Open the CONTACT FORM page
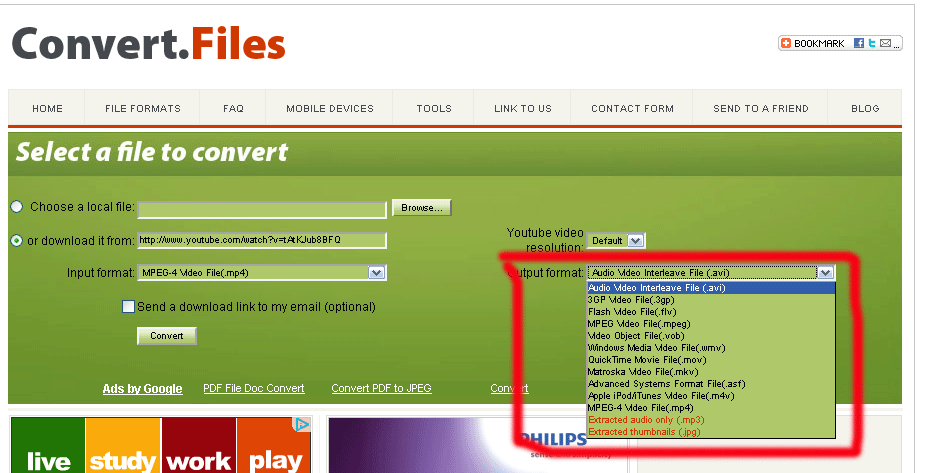This screenshot has height=473, width=925. tap(632, 109)
